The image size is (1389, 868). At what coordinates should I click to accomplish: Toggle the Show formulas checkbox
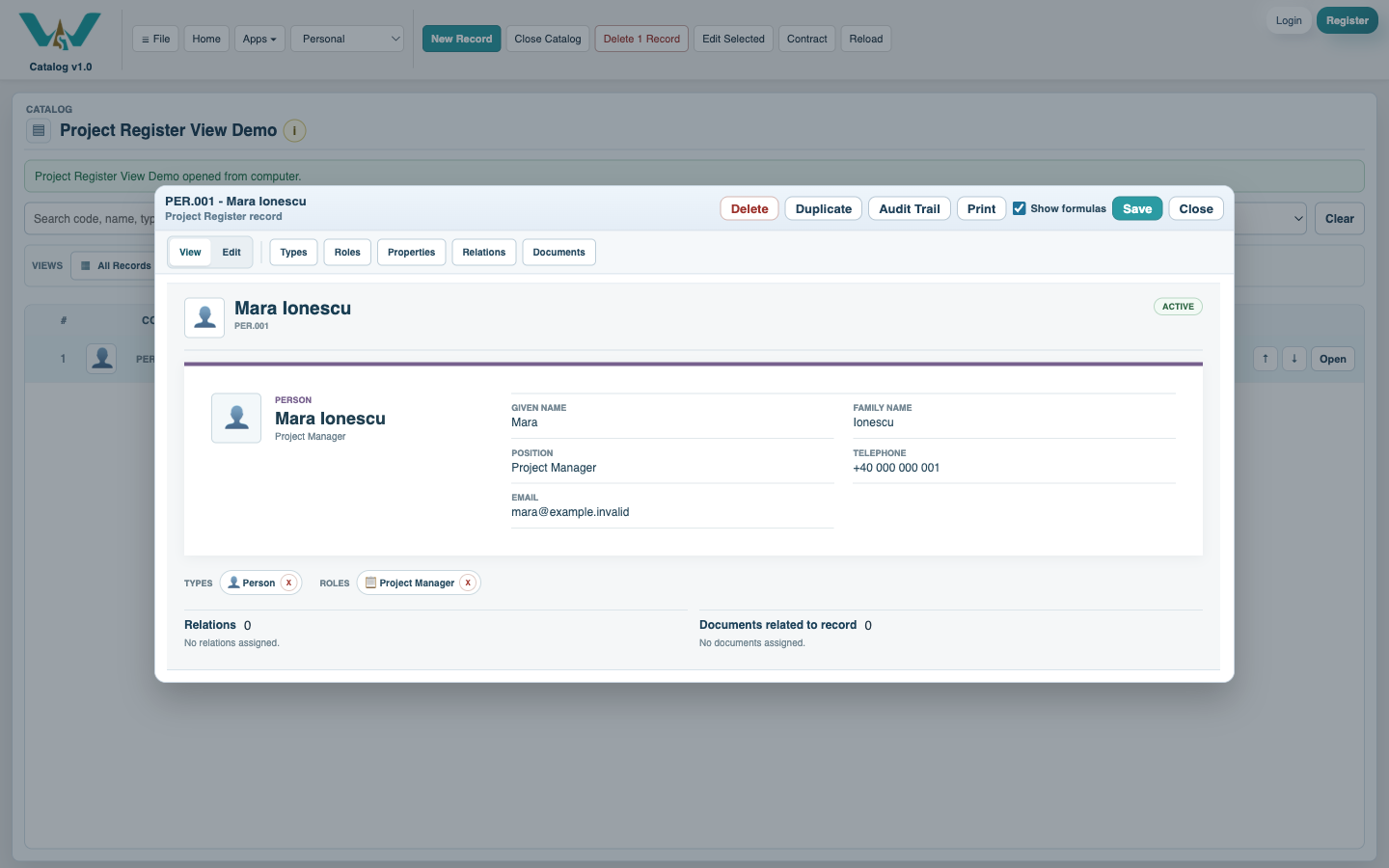[x=1020, y=208]
